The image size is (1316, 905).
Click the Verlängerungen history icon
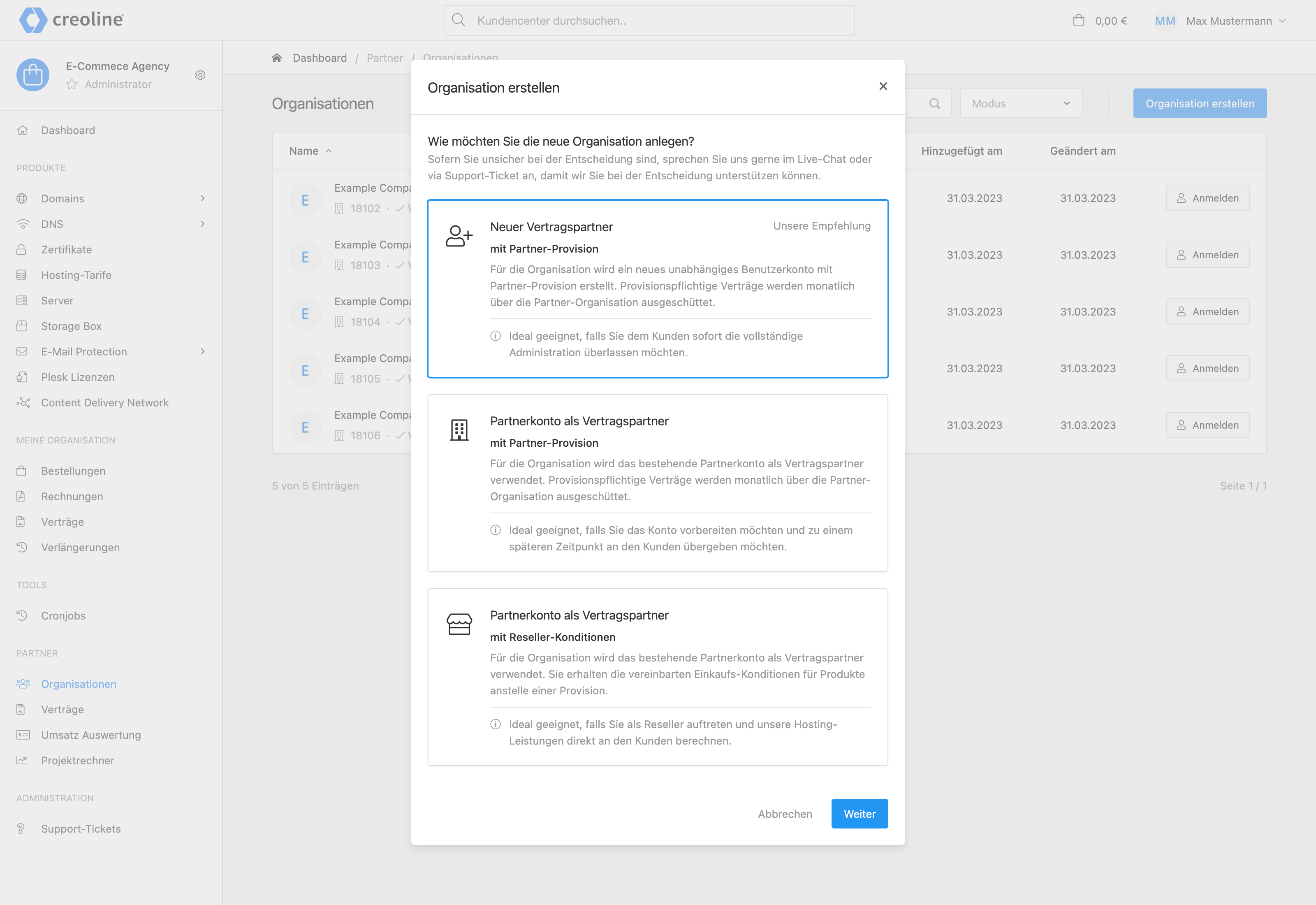pyautogui.click(x=22, y=547)
